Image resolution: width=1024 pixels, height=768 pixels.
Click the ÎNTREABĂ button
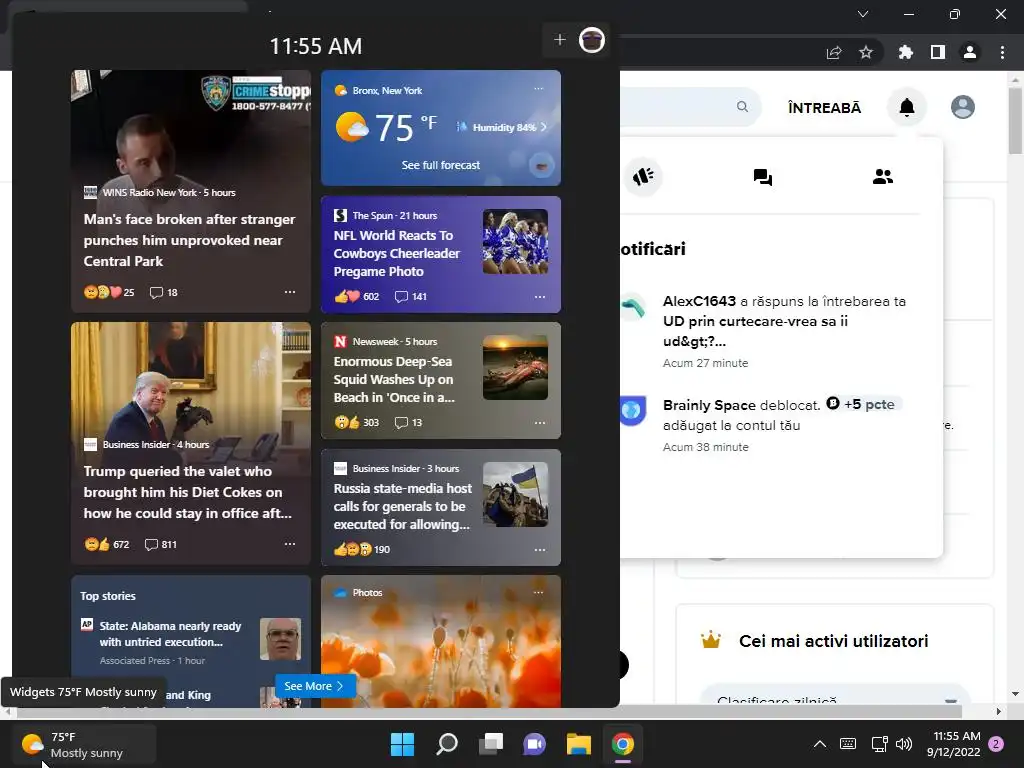pyautogui.click(x=824, y=108)
